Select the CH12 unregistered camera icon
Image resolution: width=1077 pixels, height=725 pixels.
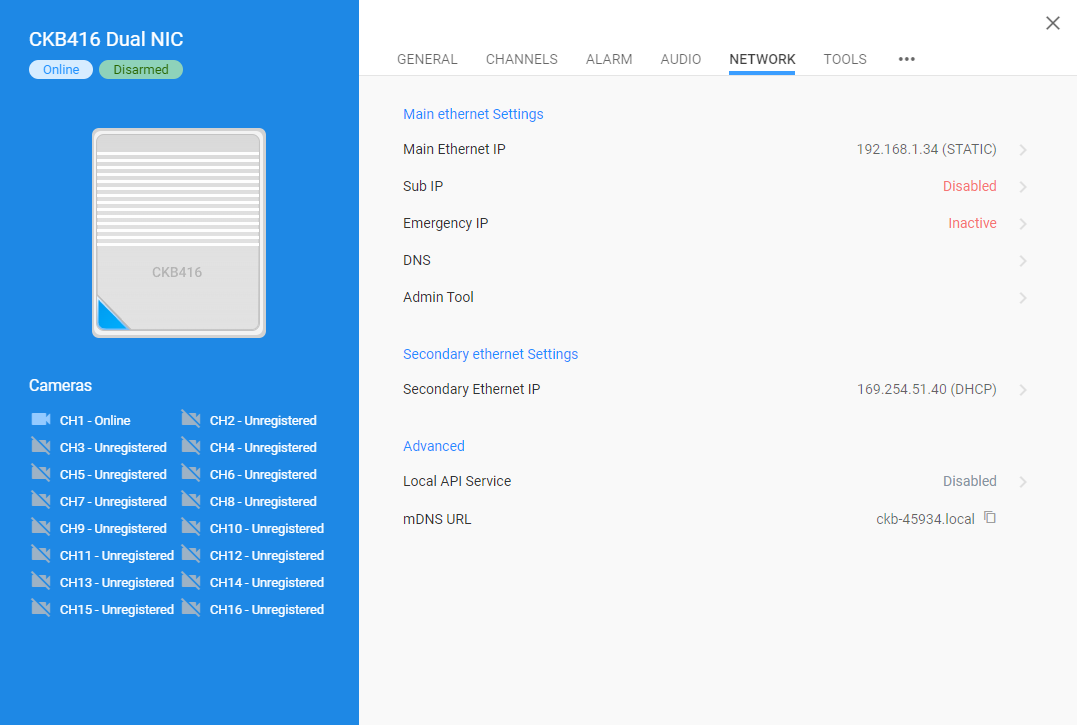191,554
